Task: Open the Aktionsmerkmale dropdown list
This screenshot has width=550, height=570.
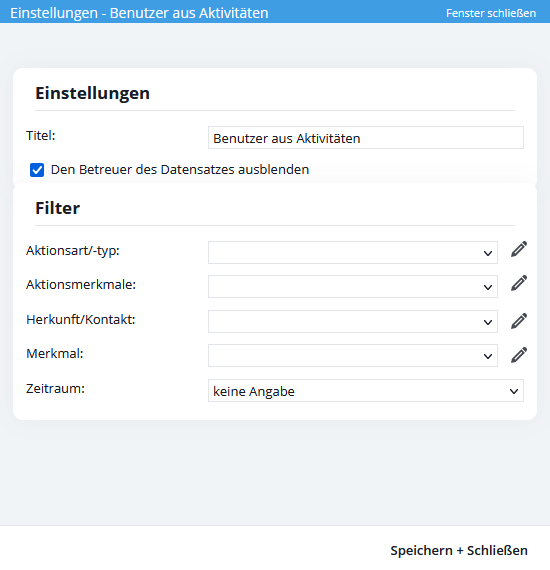Action: click(353, 286)
